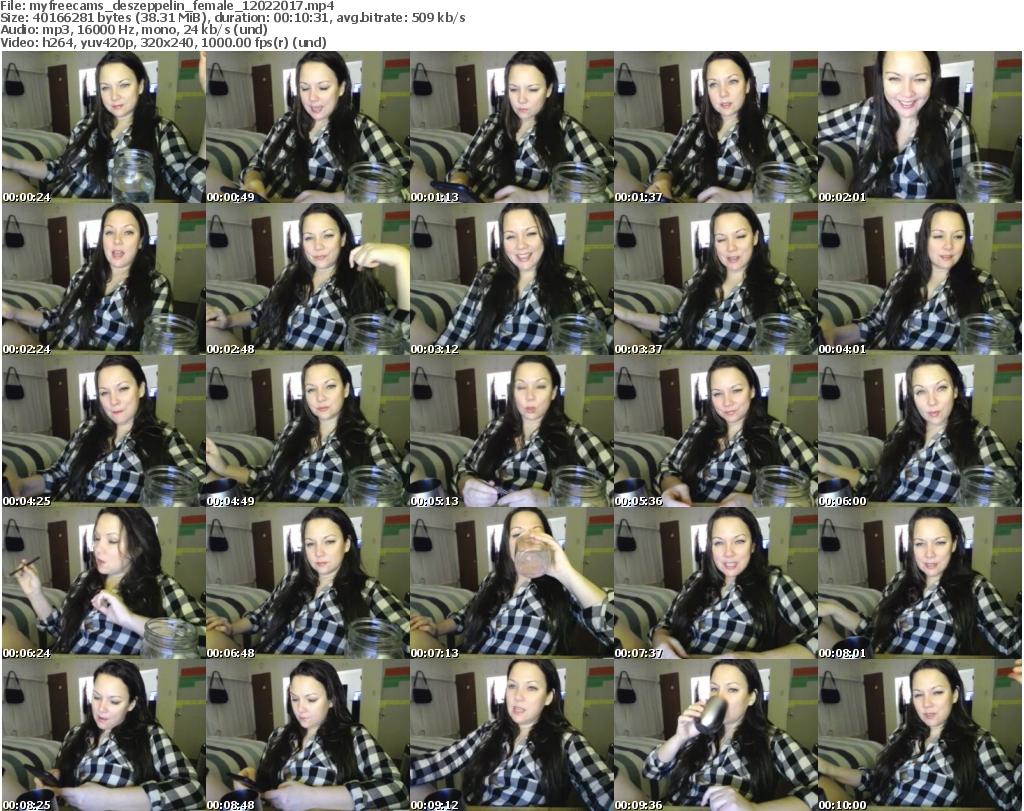The width and height of the screenshot is (1024, 811).
Task: Choose the 00:08:48 thumbnail
Action: click(308, 735)
